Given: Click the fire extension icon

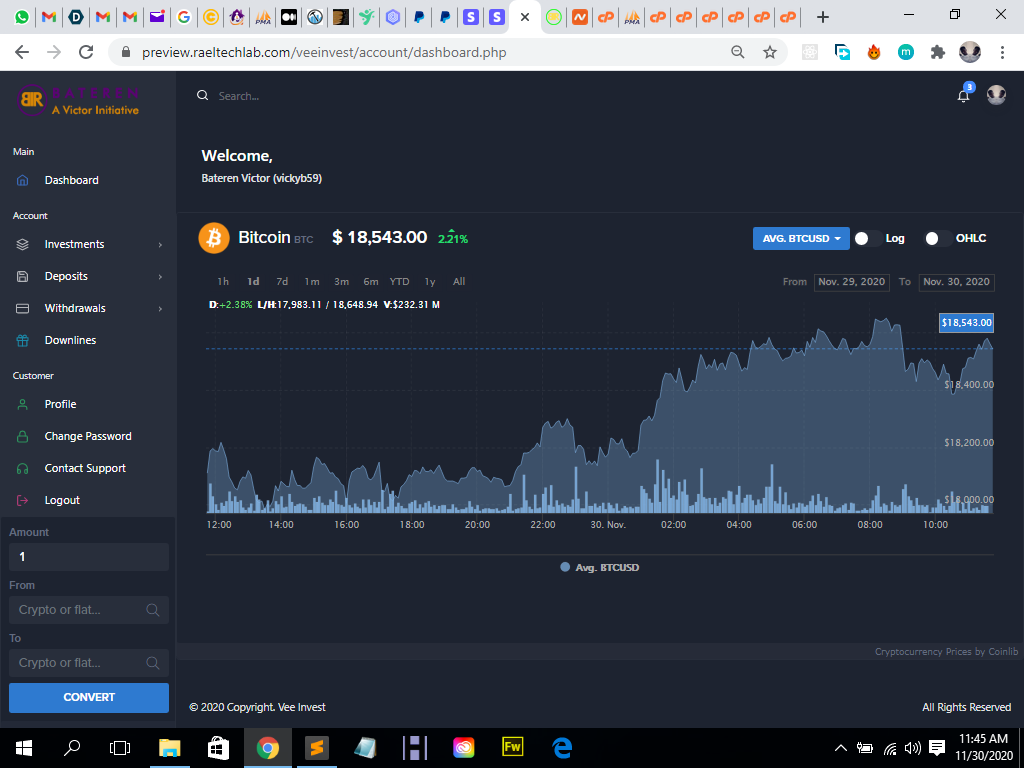Looking at the screenshot, I should (874, 52).
